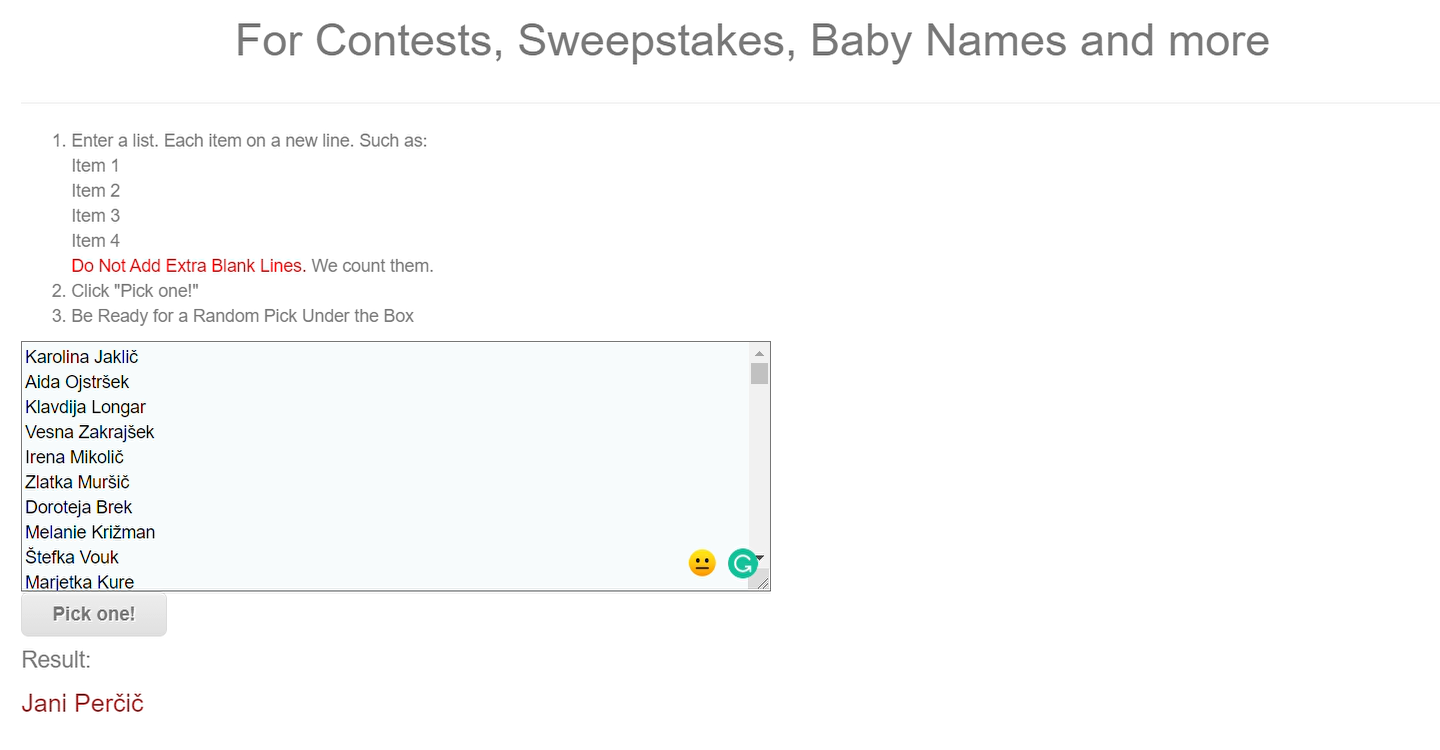Click "Doroteja Brek" in the names list

[x=78, y=507]
